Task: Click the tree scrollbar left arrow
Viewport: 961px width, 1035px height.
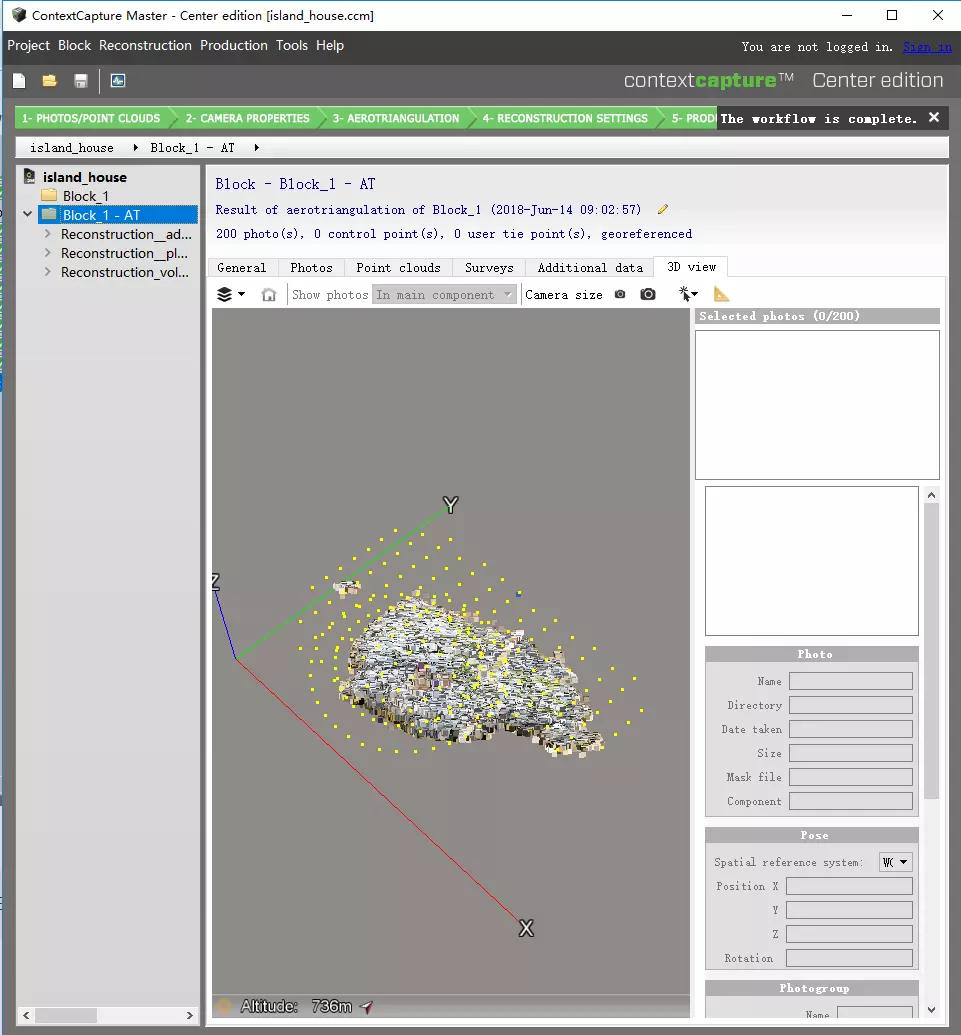Action: tap(26, 1015)
